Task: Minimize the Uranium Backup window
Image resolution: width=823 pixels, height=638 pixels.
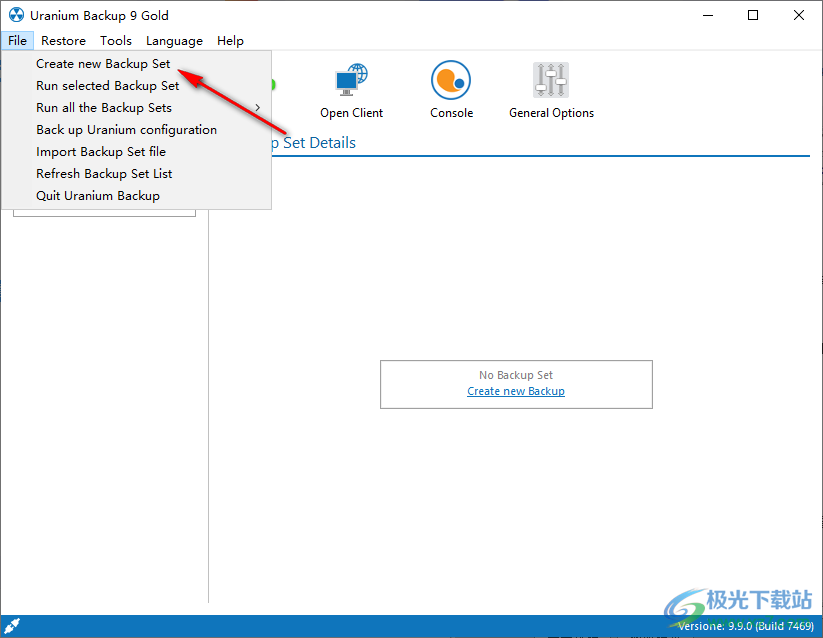Action: pyautogui.click(x=708, y=15)
